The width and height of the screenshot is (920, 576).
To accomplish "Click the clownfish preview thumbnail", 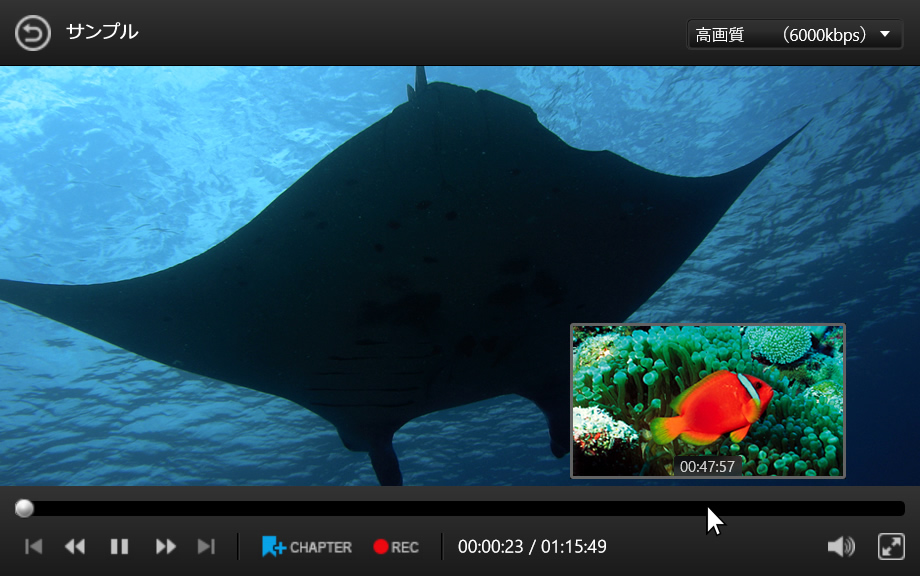I will coord(708,401).
